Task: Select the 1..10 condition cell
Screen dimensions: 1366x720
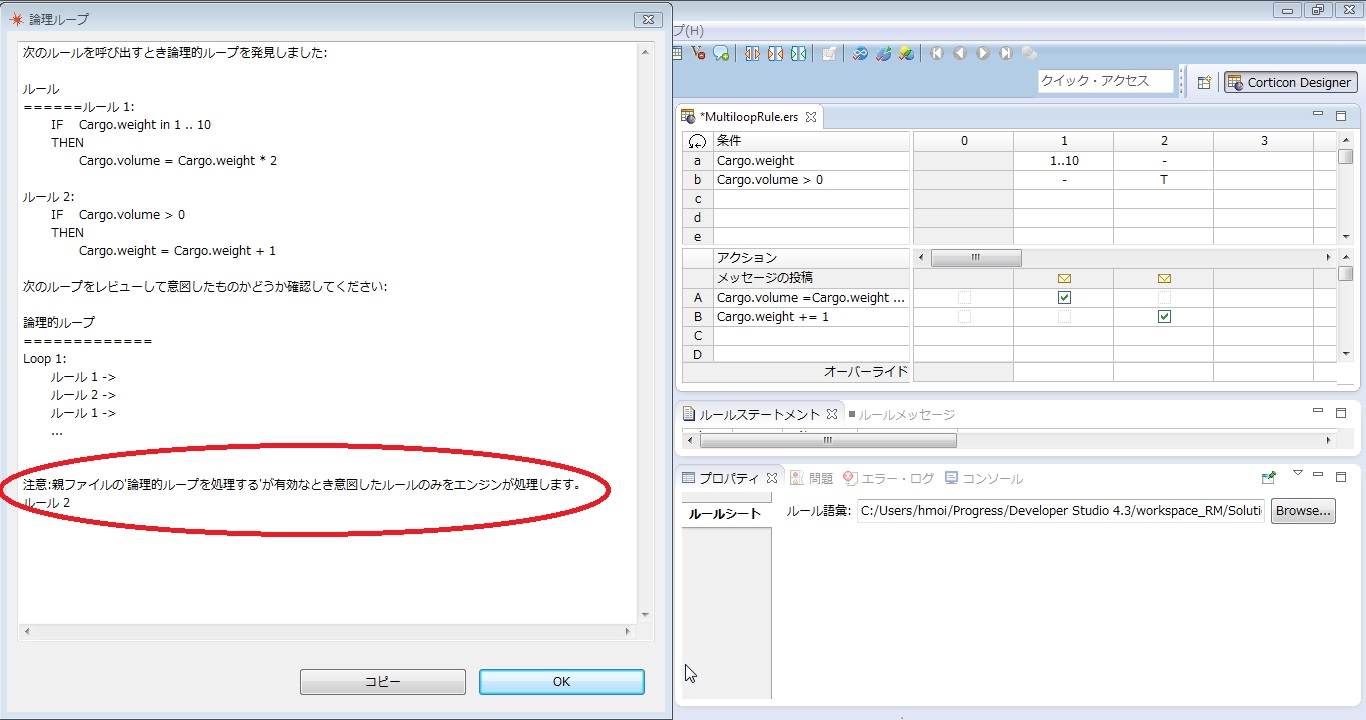Action: pos(1064,161)
